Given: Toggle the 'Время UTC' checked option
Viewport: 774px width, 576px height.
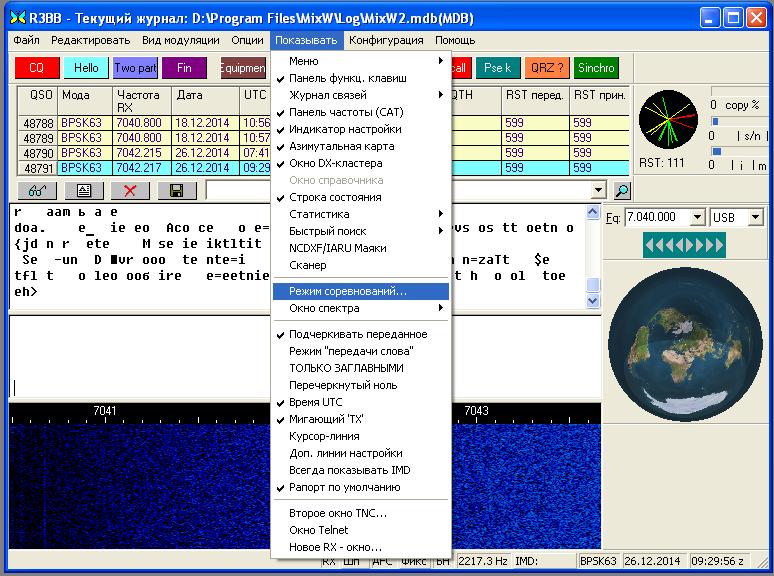Looking at the screenshot, I should [x=315, y=402].
